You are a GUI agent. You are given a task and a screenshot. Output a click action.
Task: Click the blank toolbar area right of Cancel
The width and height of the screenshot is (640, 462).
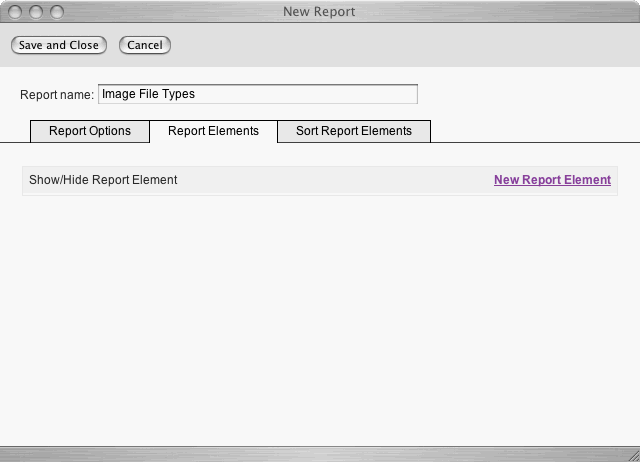point(400,45)
